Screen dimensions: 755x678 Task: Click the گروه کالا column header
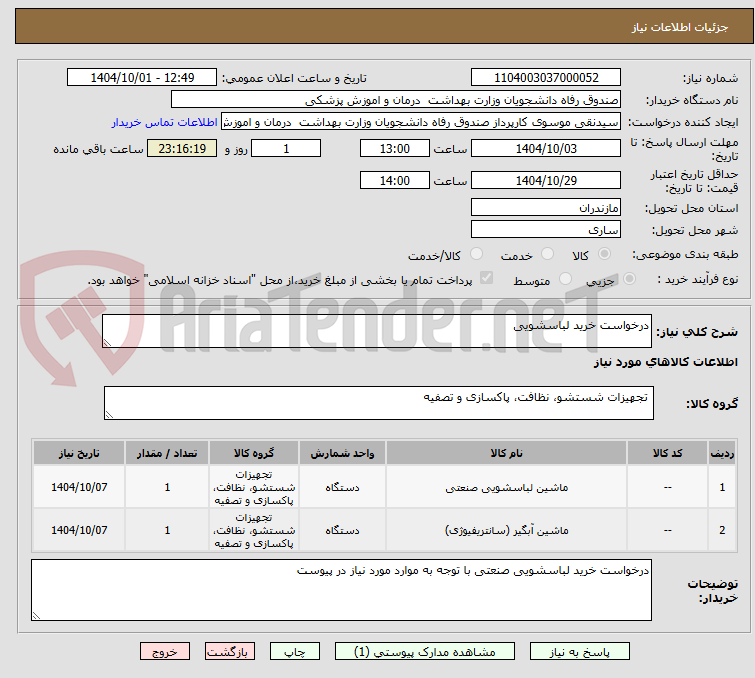tap(254, 453)
